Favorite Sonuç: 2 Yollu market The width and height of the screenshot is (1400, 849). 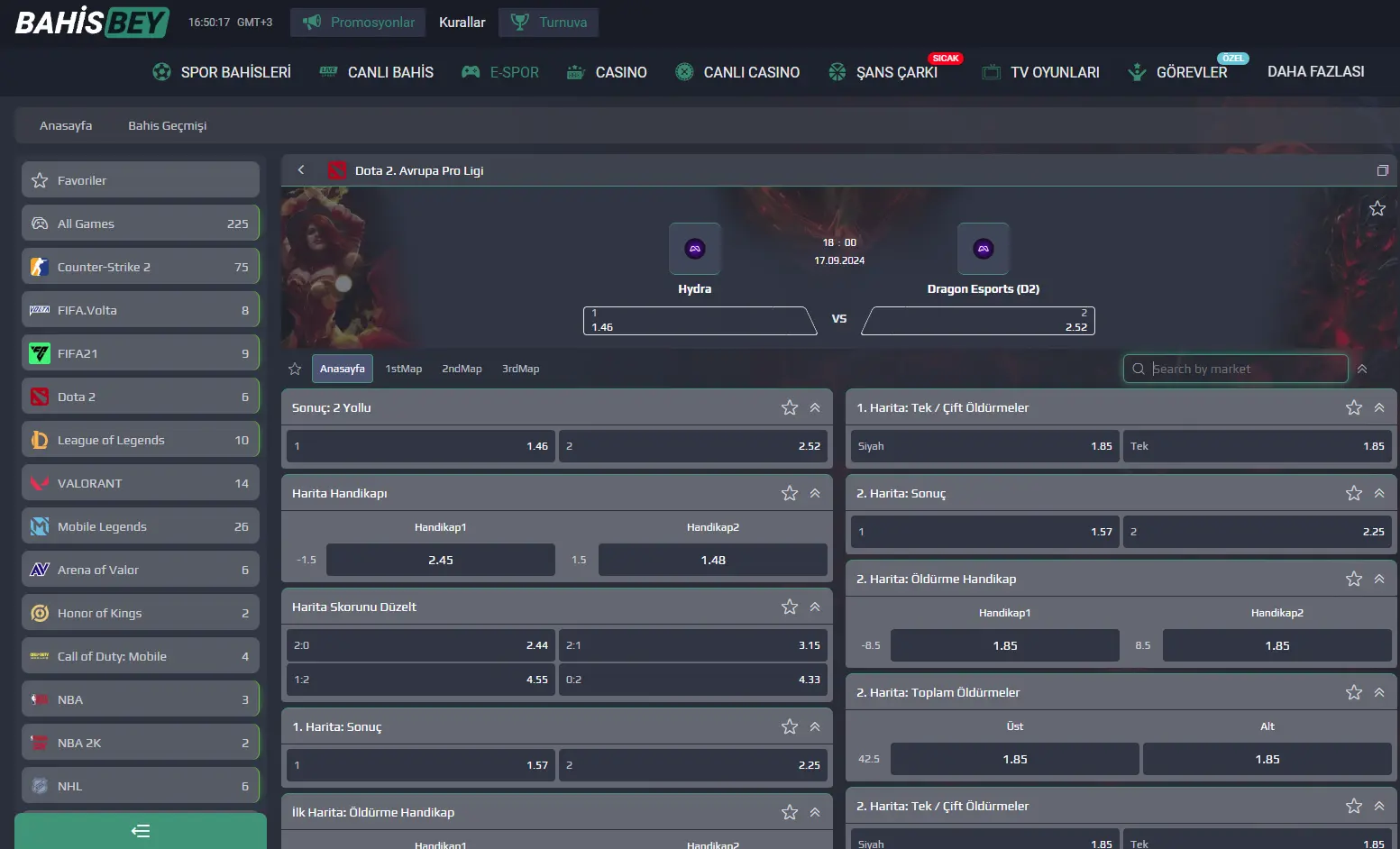[x=790, y=407]
